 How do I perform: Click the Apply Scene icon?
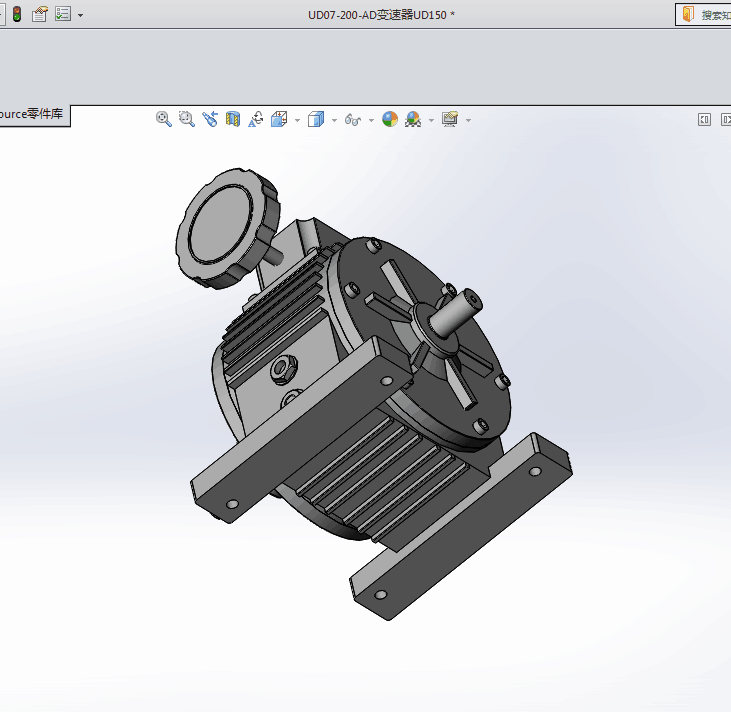tap(413, 119)
